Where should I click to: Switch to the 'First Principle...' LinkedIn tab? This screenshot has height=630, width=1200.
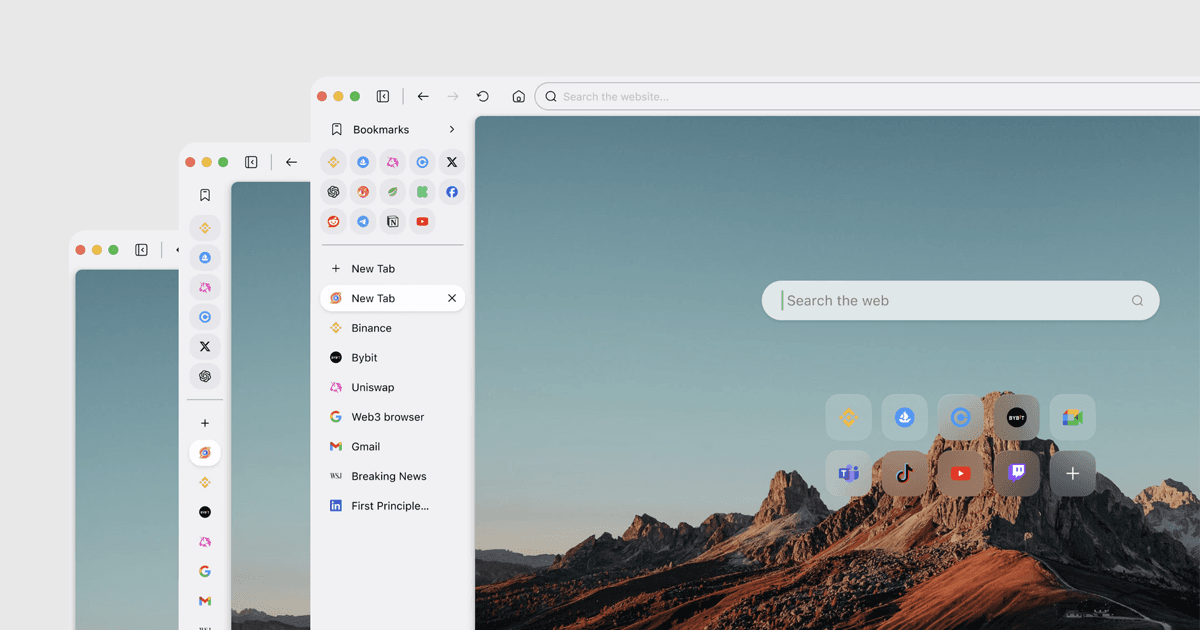coord(392,506)
